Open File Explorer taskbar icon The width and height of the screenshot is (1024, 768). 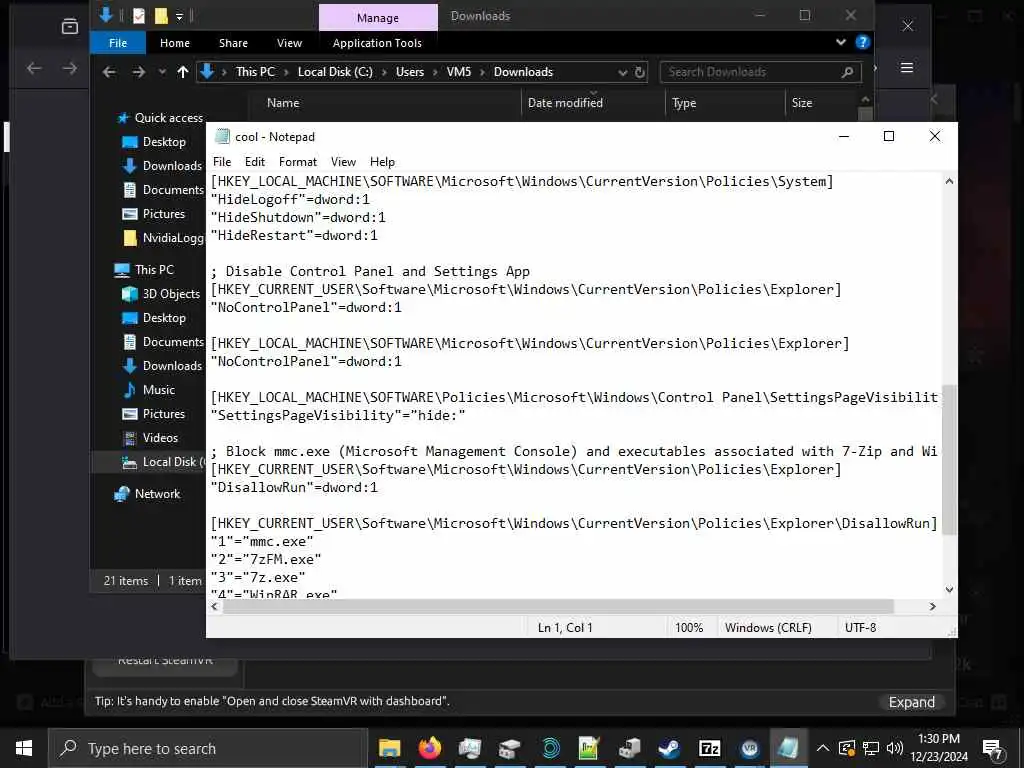point(390,748)
